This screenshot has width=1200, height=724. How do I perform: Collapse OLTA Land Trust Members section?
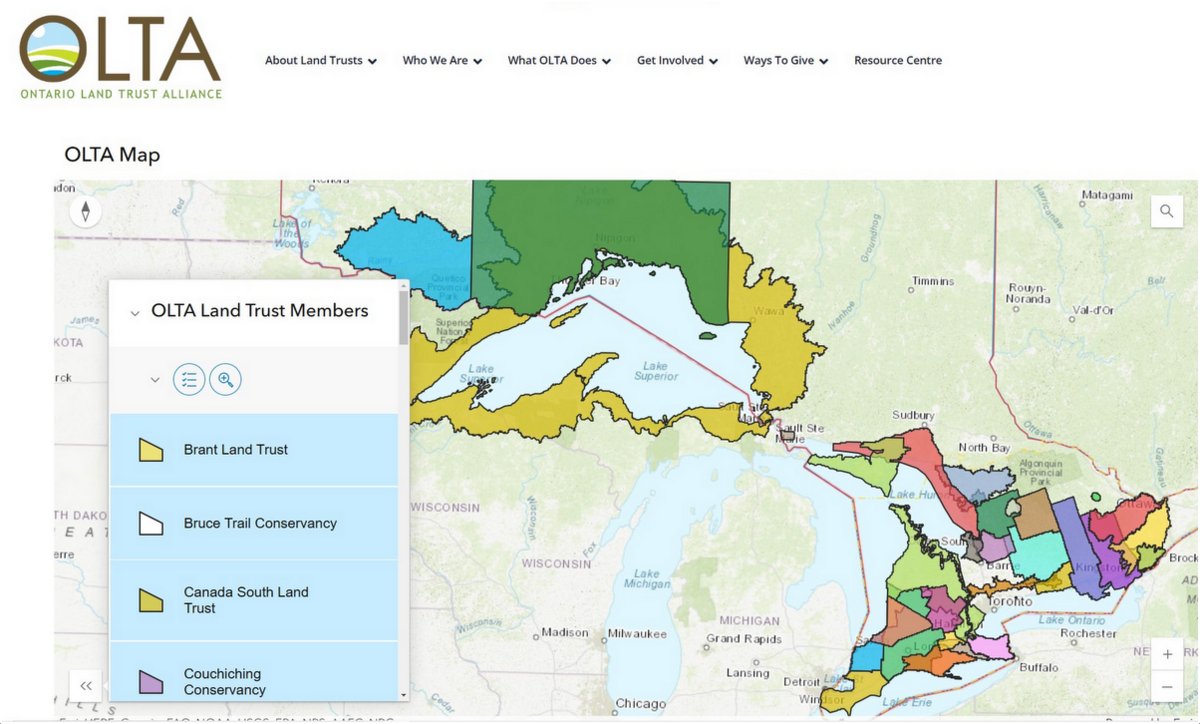(135, 312)
